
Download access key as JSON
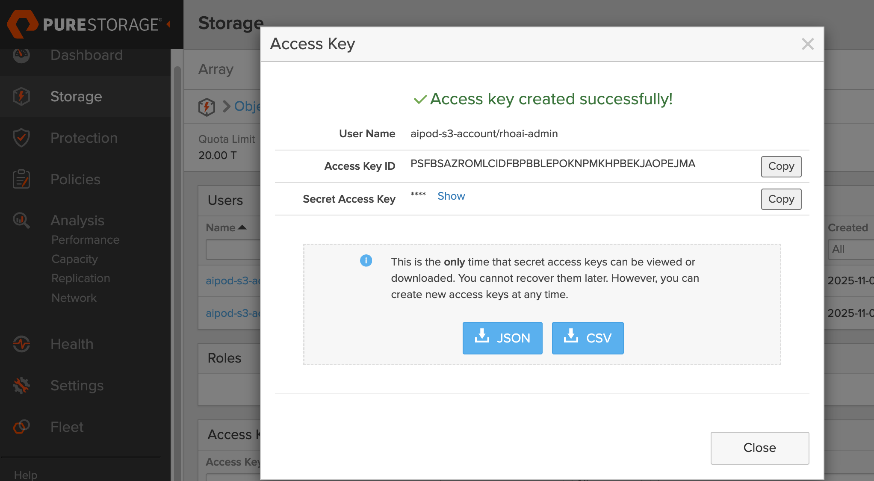[503, 338]
